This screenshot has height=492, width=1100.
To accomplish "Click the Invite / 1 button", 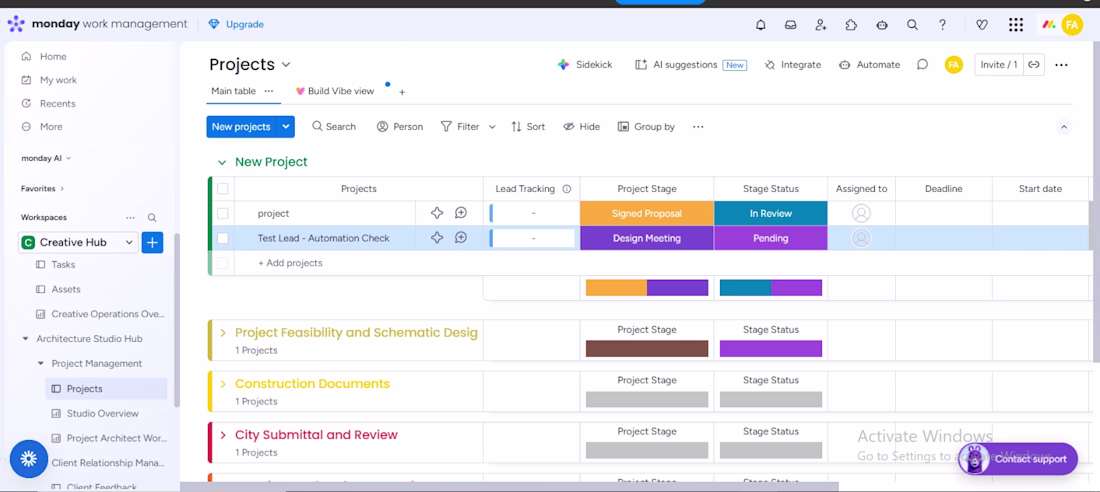I will (x=999, y=65).
